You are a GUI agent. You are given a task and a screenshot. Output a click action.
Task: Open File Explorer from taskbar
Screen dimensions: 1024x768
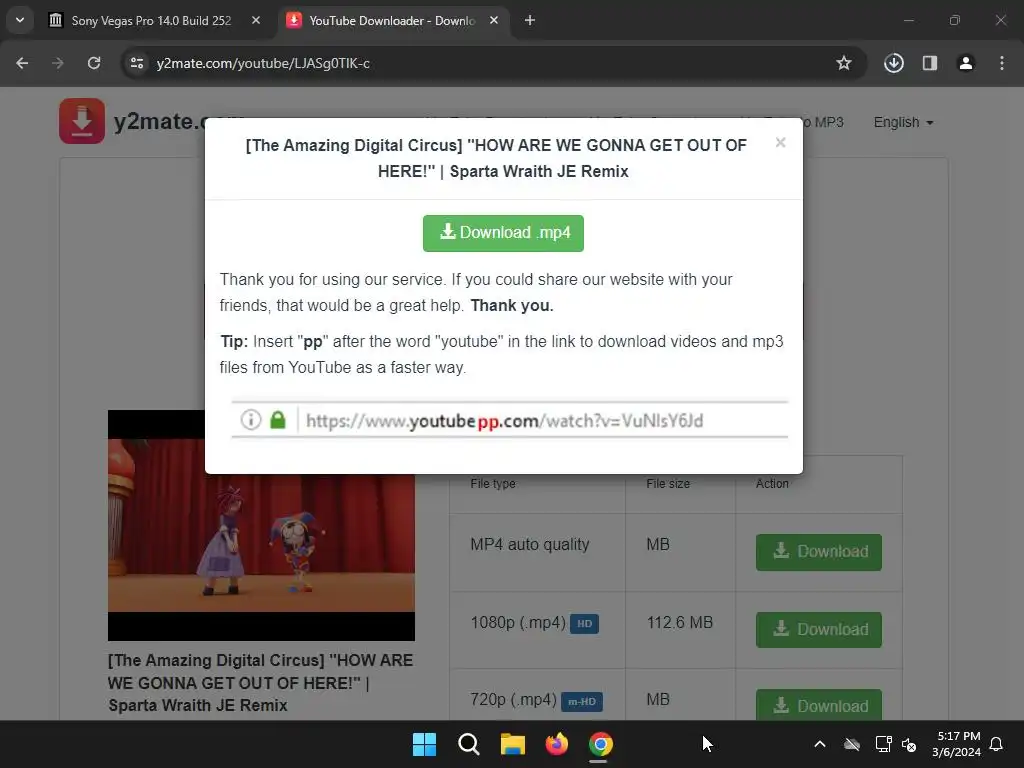coord(513,744)
